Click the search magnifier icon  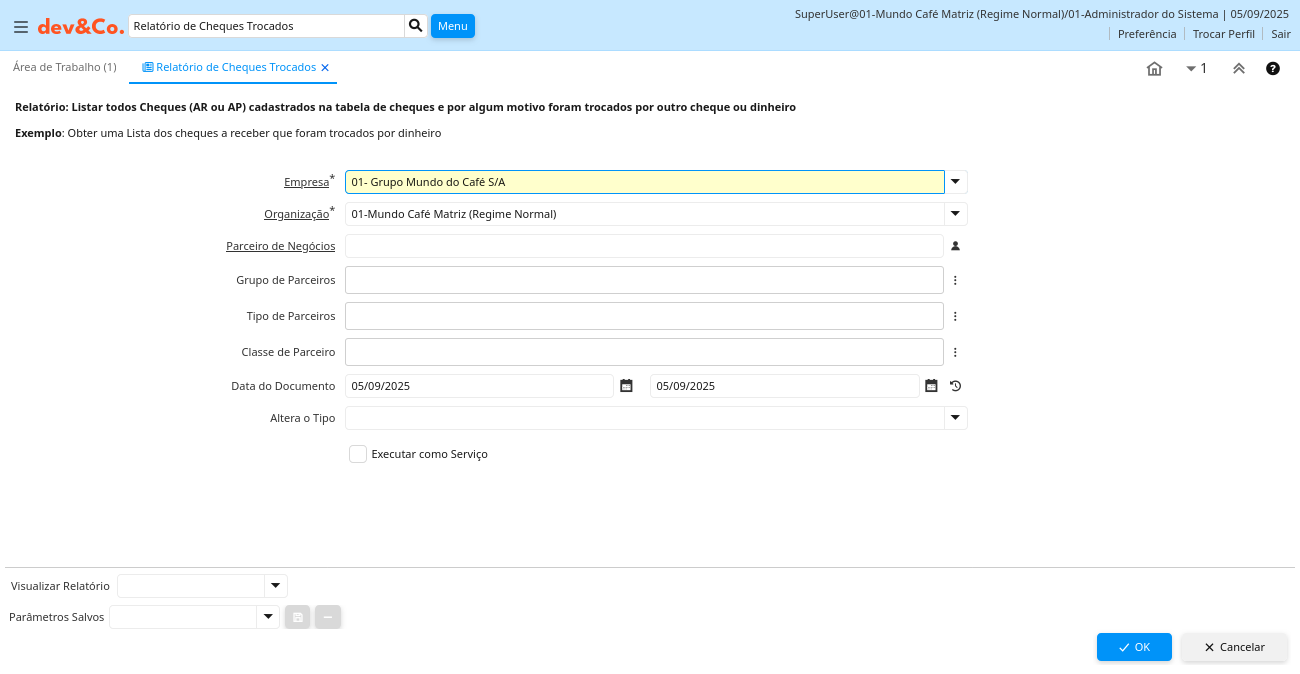point(415,26)
